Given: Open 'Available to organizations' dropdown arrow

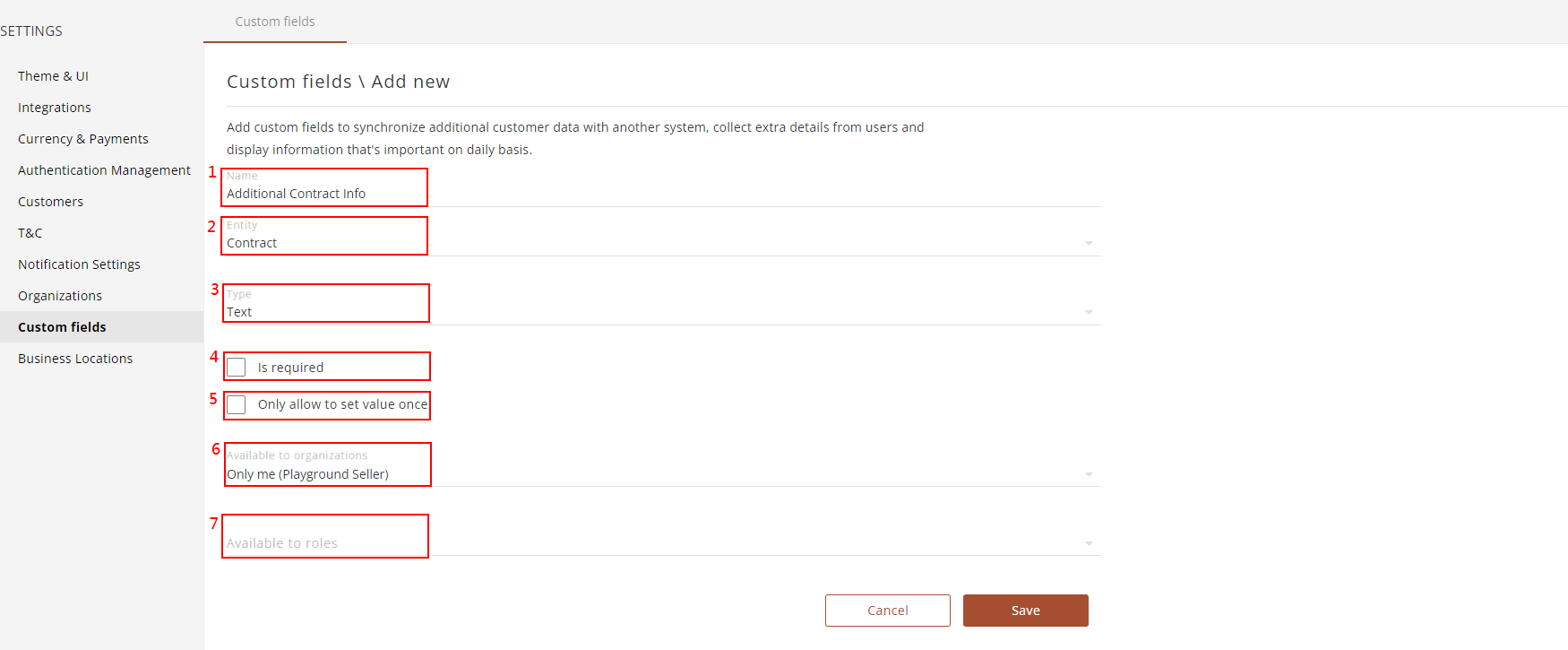Looking at the screenshot, I should (x=1089, y=474).
